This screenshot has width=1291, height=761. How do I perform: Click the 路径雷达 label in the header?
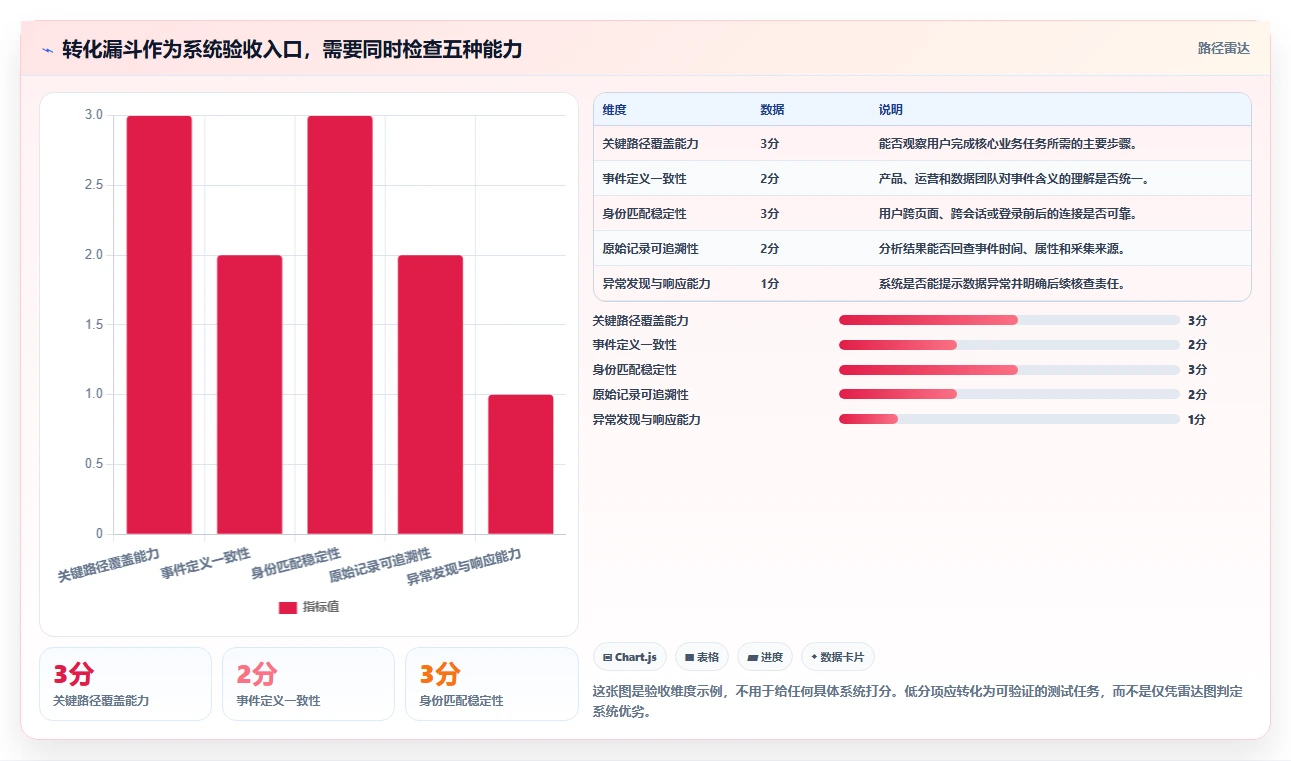tap(1223, 48)
